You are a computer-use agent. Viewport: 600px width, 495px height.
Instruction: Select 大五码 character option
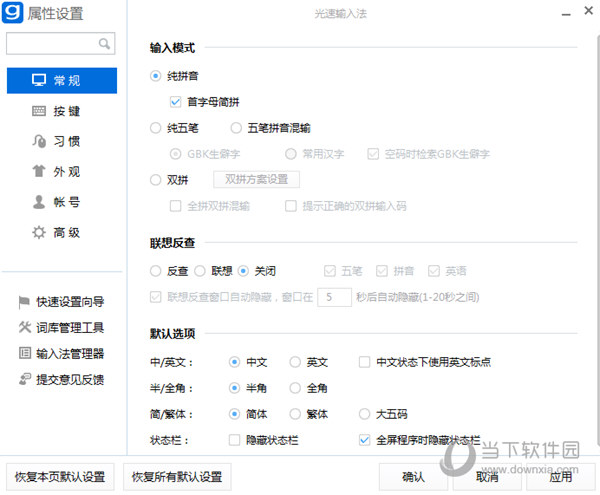(x=364, y=414)
